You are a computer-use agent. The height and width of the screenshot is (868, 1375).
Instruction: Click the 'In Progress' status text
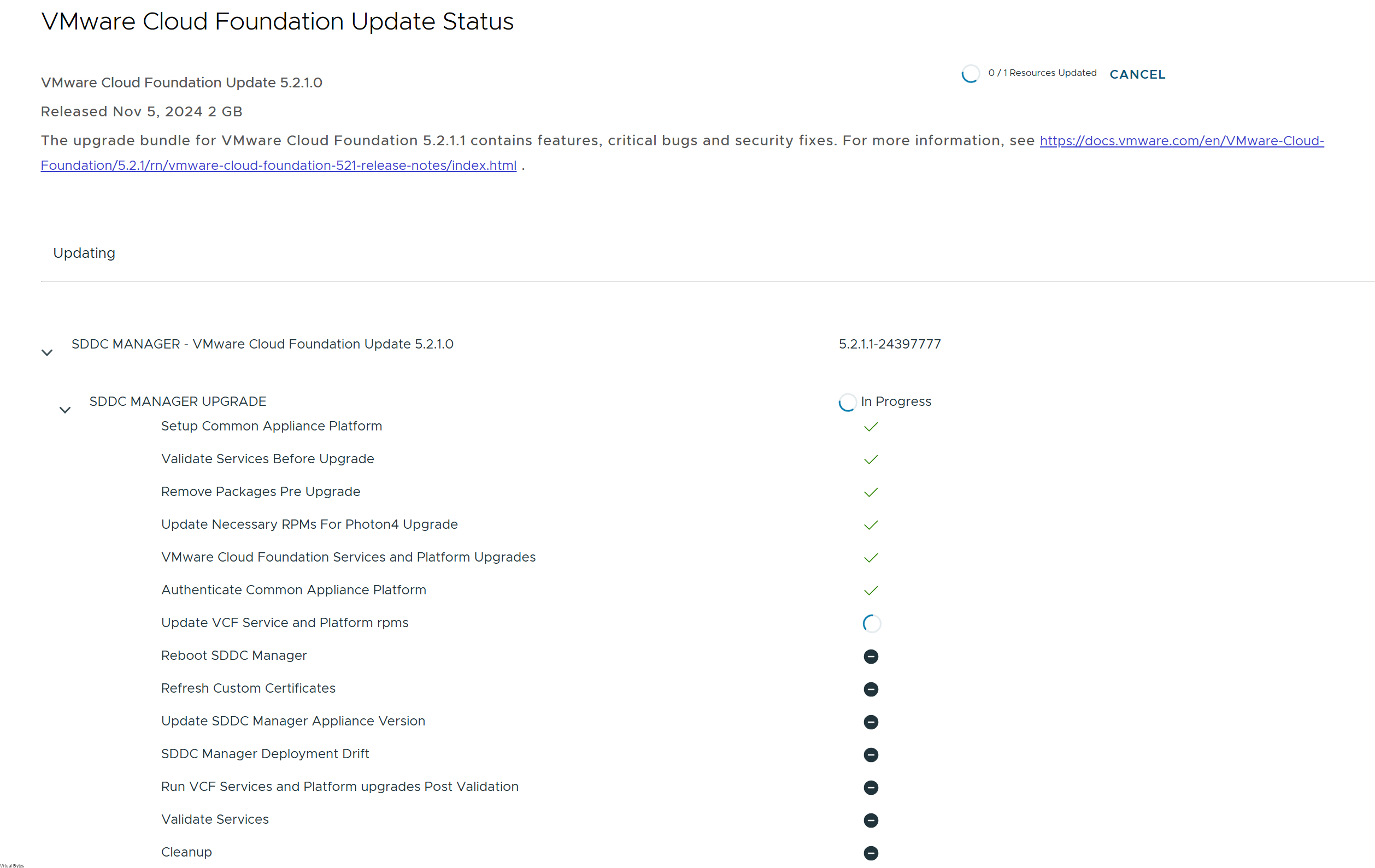pyautogui.click(x=896, y=401)
